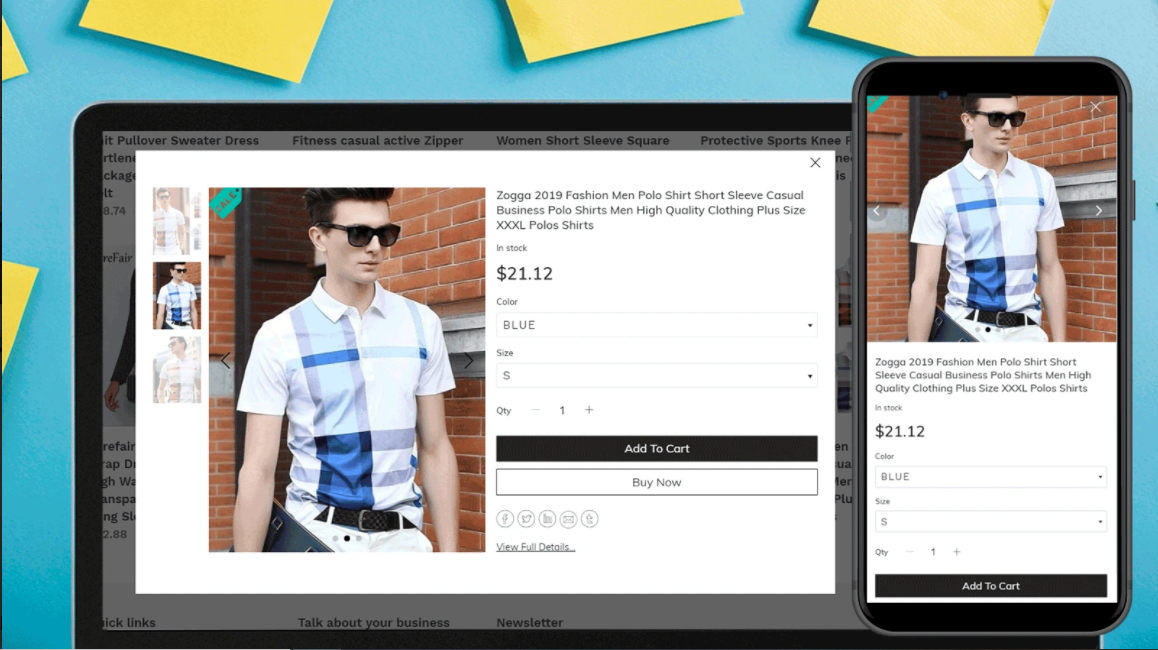The height and width of the screenshot is (650, 1158).
Task: Open Size dropdown showing S in laptop modal
Action: point(657,375)
